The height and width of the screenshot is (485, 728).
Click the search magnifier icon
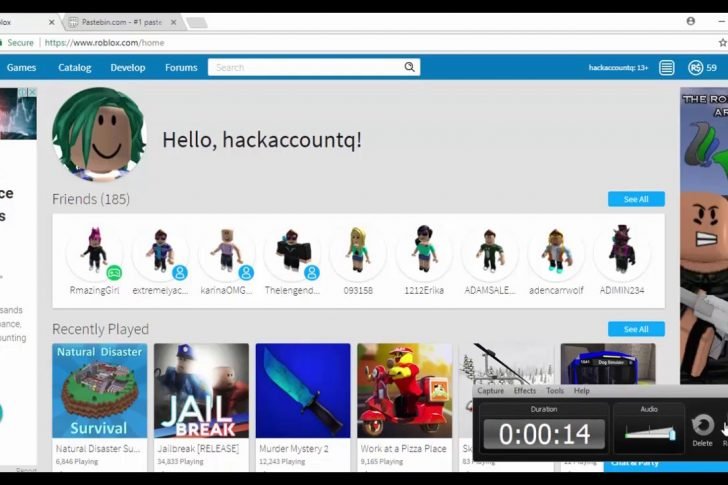pyautogui.click(x=409, y=67)
